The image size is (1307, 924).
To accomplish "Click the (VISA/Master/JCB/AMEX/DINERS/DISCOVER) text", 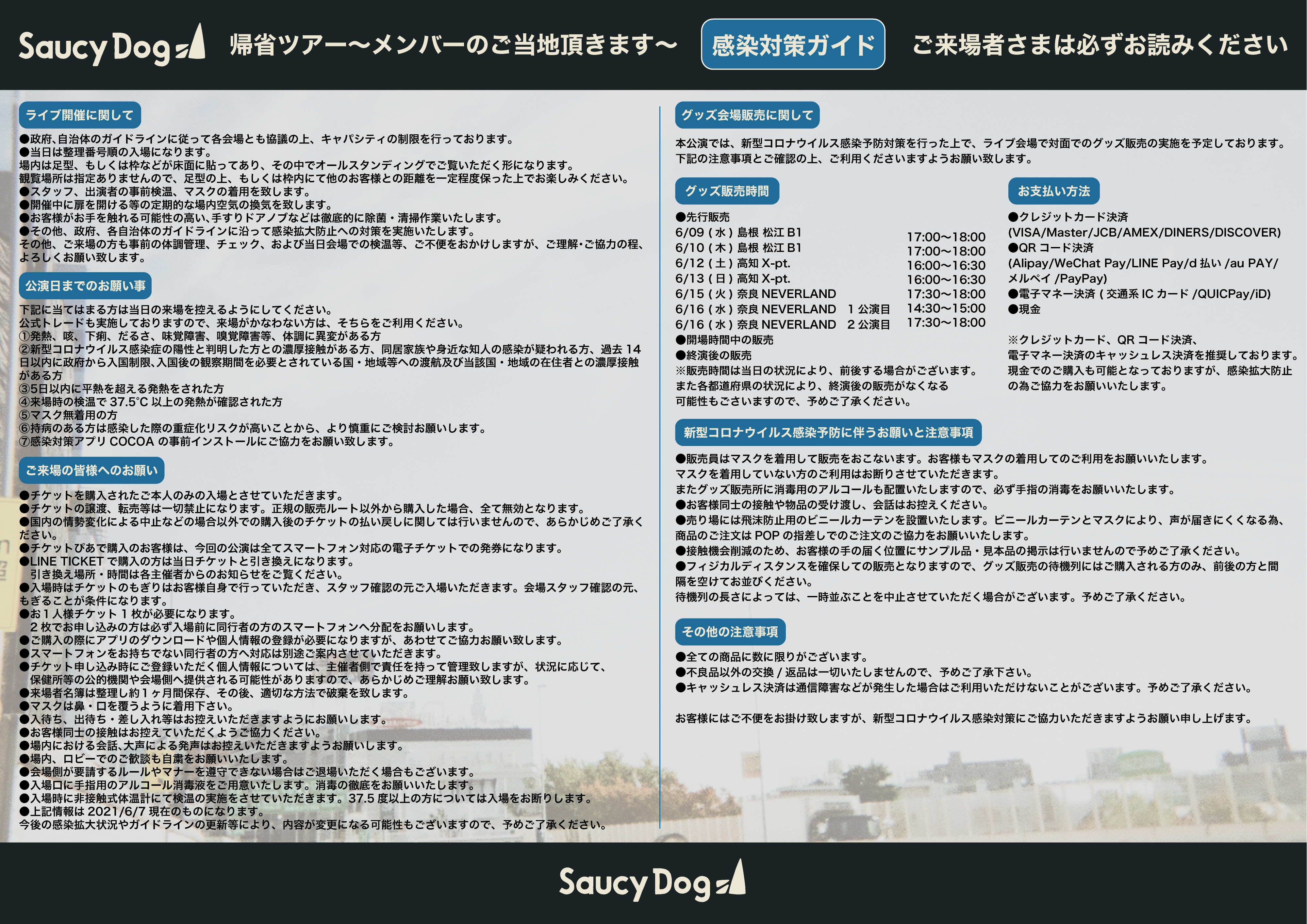I will pyautogui.click(x=1144, y=232).
